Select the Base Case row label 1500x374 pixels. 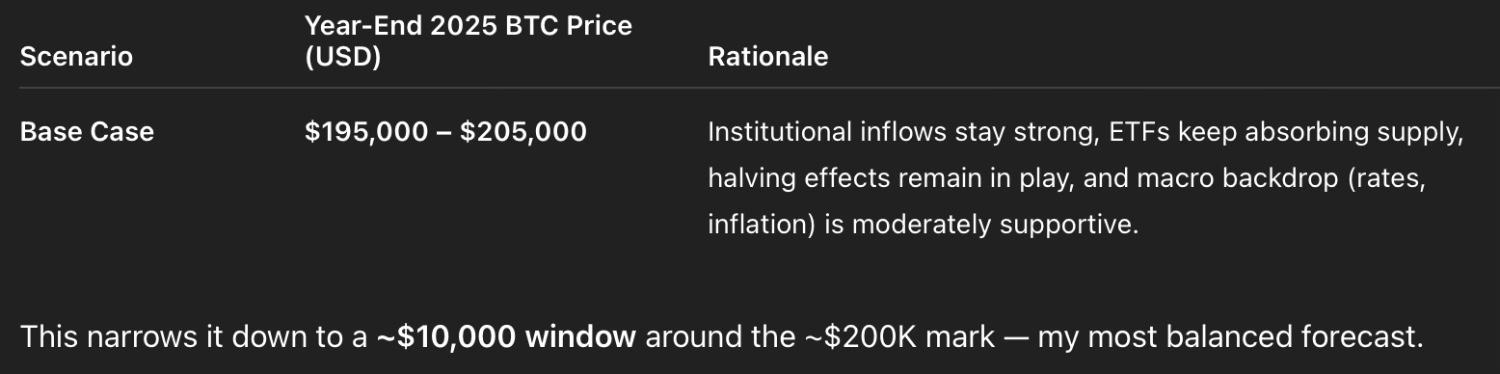tap(87, 132)
